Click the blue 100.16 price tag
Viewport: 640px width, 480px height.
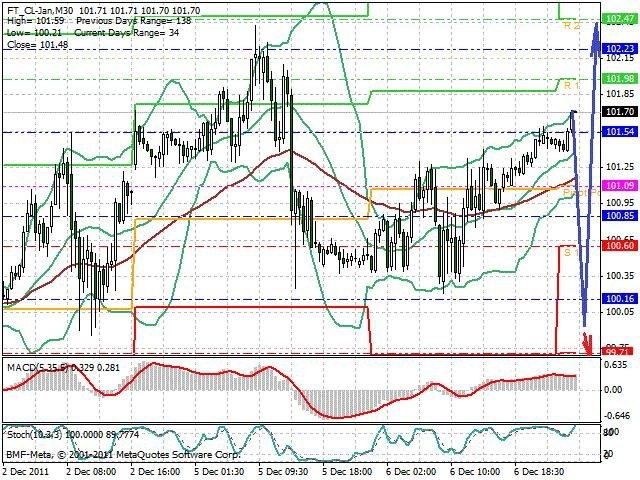tap(620, 299)
